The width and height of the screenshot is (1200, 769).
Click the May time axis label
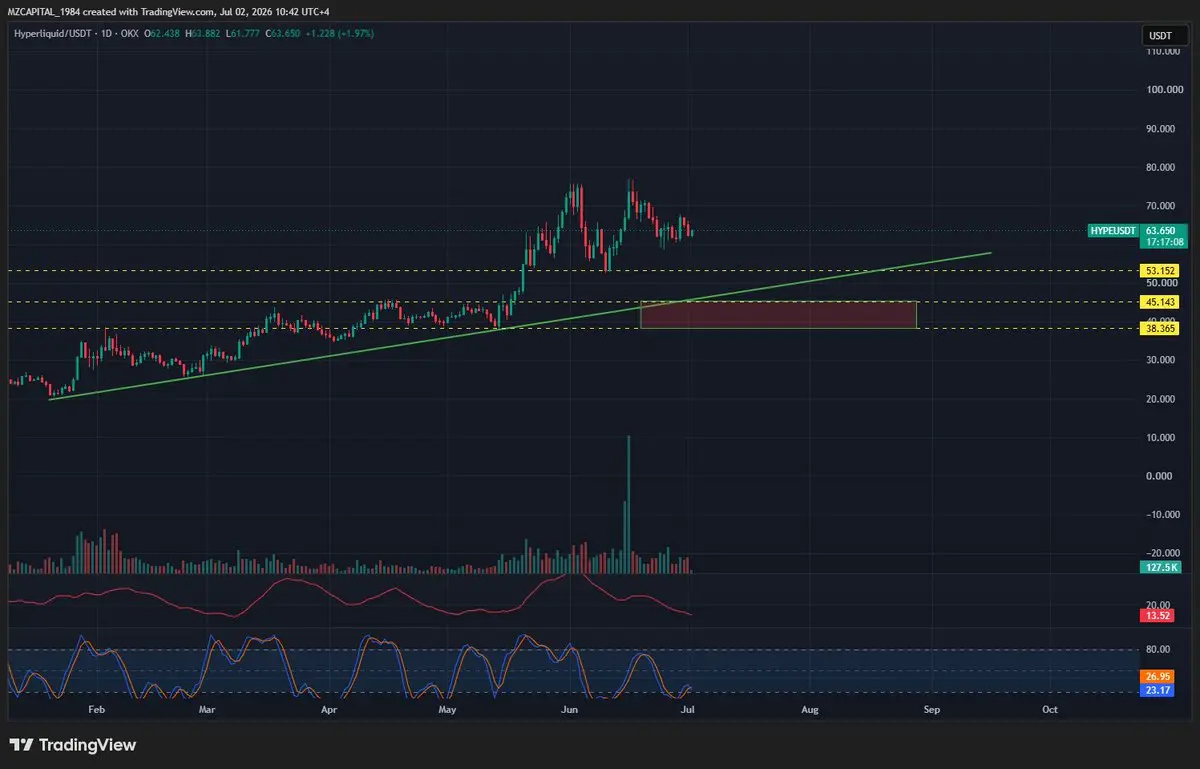447,709
